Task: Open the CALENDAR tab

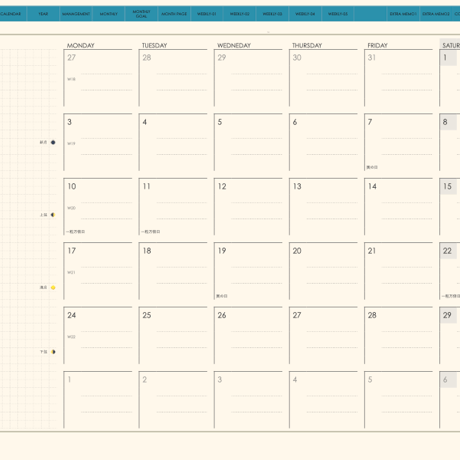Action: click(x=11, y=14)
